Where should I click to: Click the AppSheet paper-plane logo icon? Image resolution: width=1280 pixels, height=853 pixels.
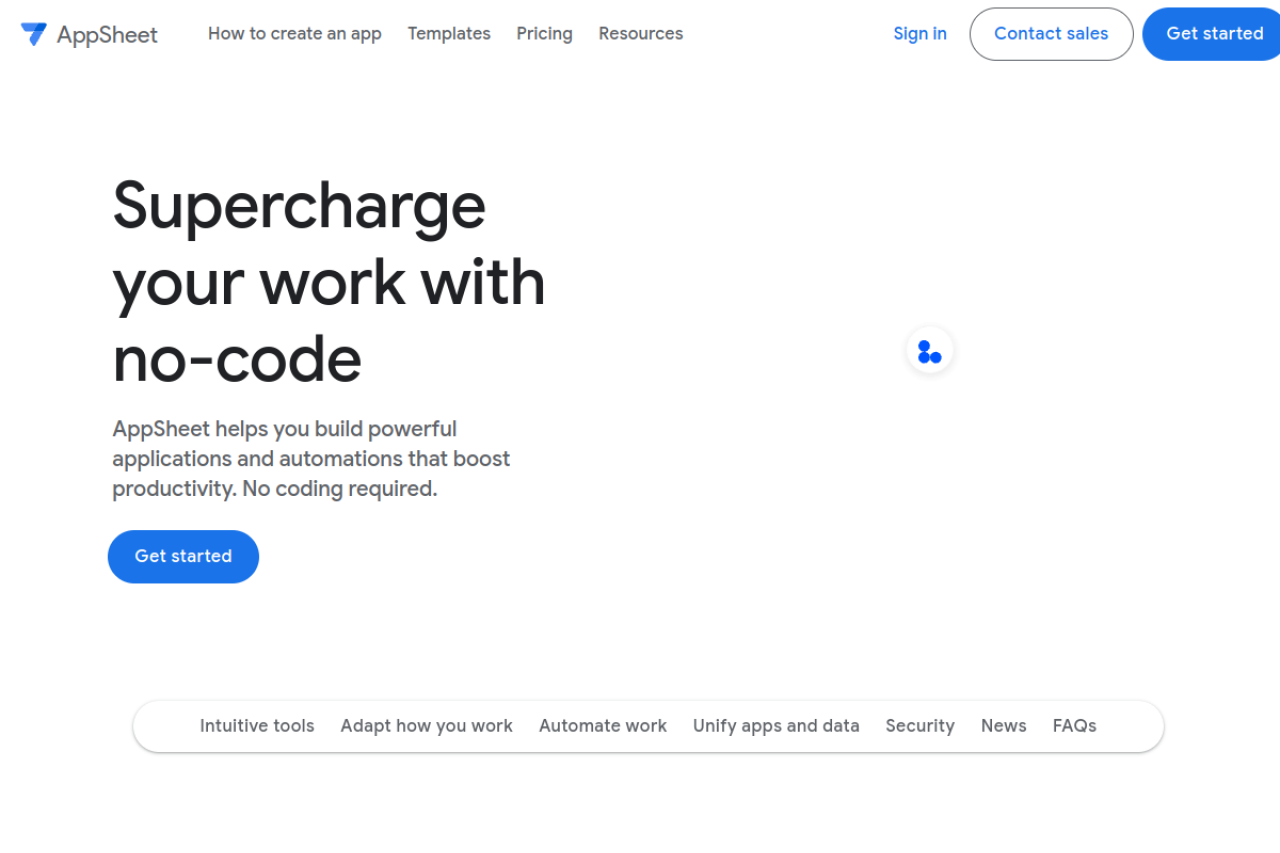tap(33, 34)
